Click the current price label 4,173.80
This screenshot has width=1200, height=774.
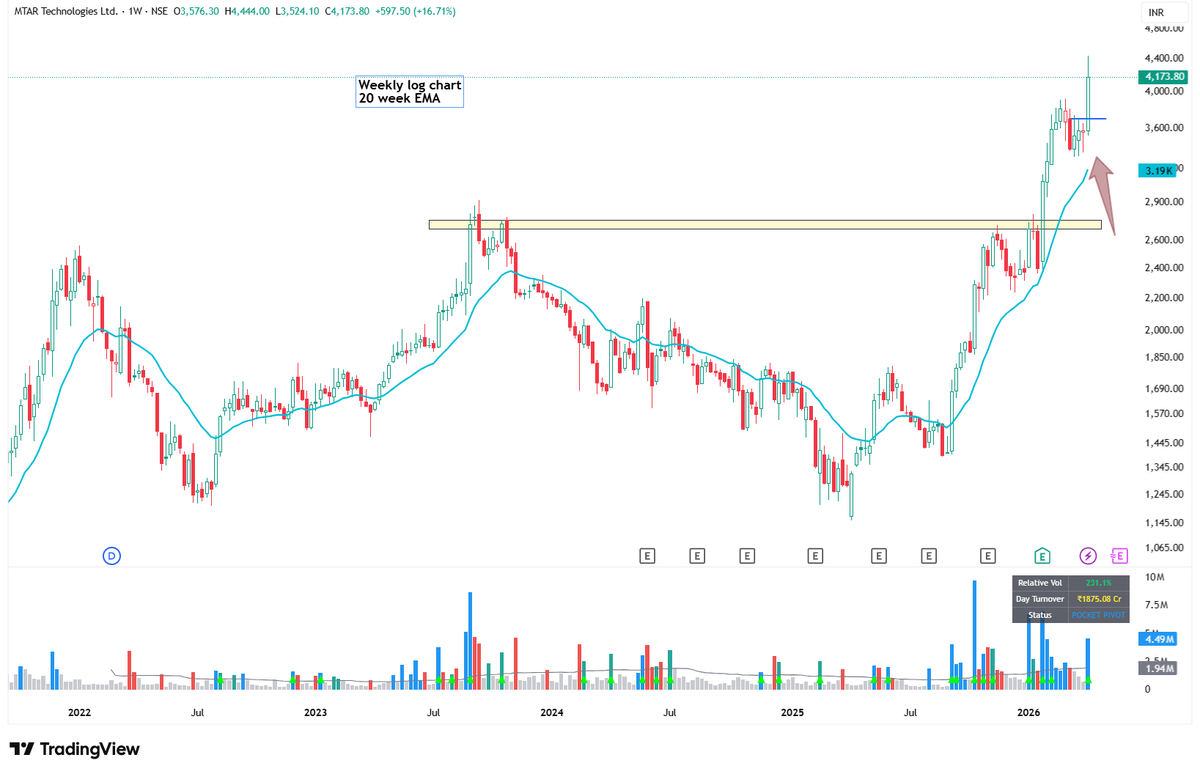[x=1164, y=77]
